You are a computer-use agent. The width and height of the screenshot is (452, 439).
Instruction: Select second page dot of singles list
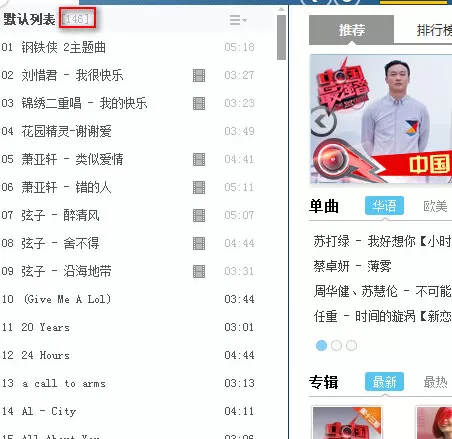336,345
